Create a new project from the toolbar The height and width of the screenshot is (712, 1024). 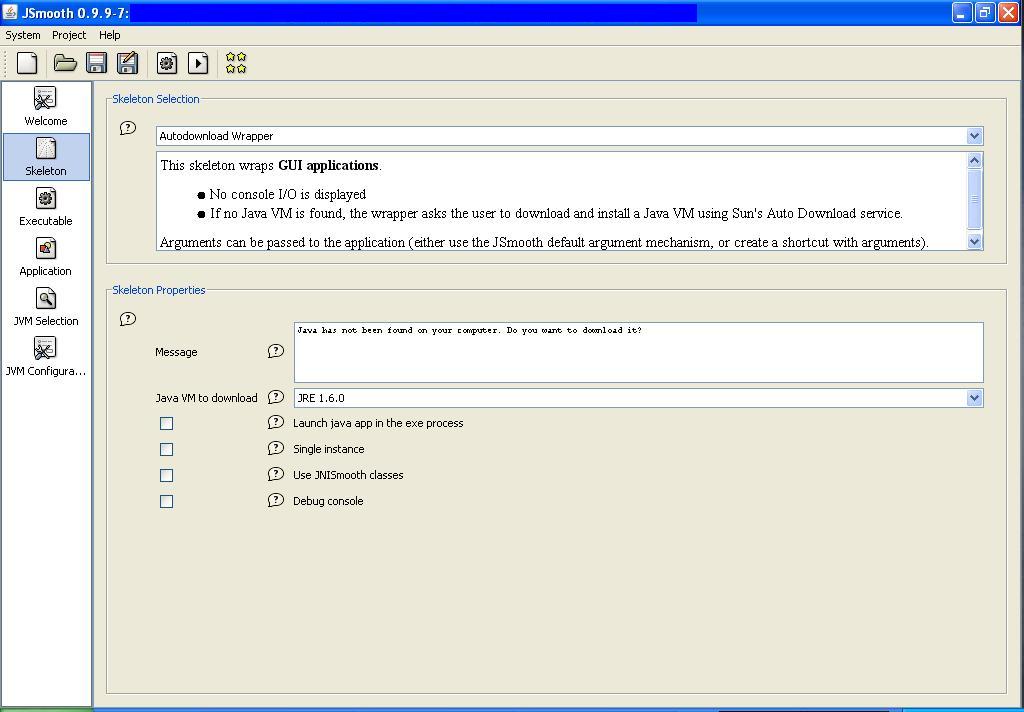coord(27,63)
